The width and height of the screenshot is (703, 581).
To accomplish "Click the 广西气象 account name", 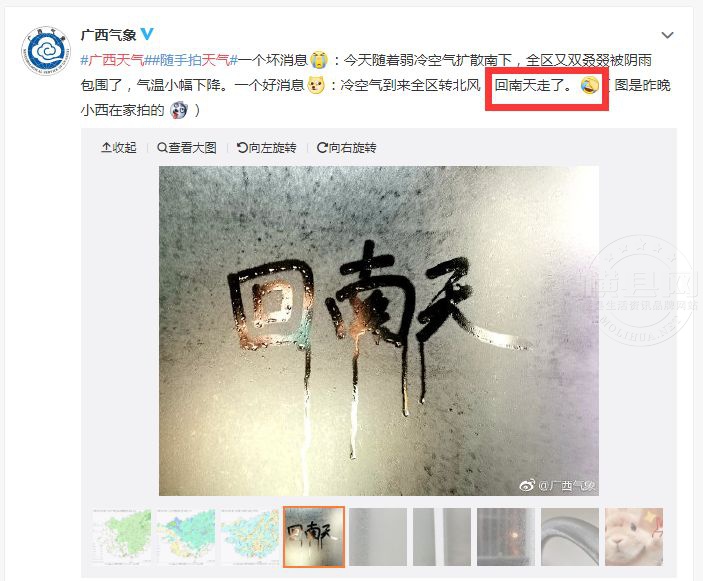I will pyautogui.click(x=108, y=35).
